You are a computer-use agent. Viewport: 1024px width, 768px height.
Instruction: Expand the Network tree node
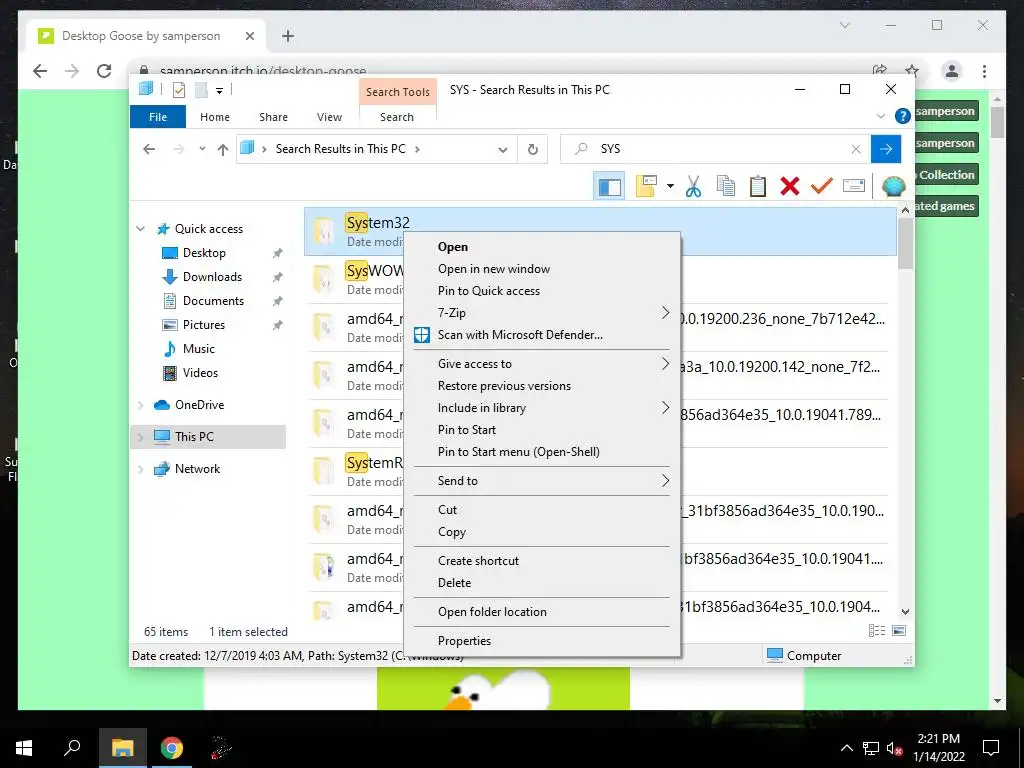[x=140, y=469]
